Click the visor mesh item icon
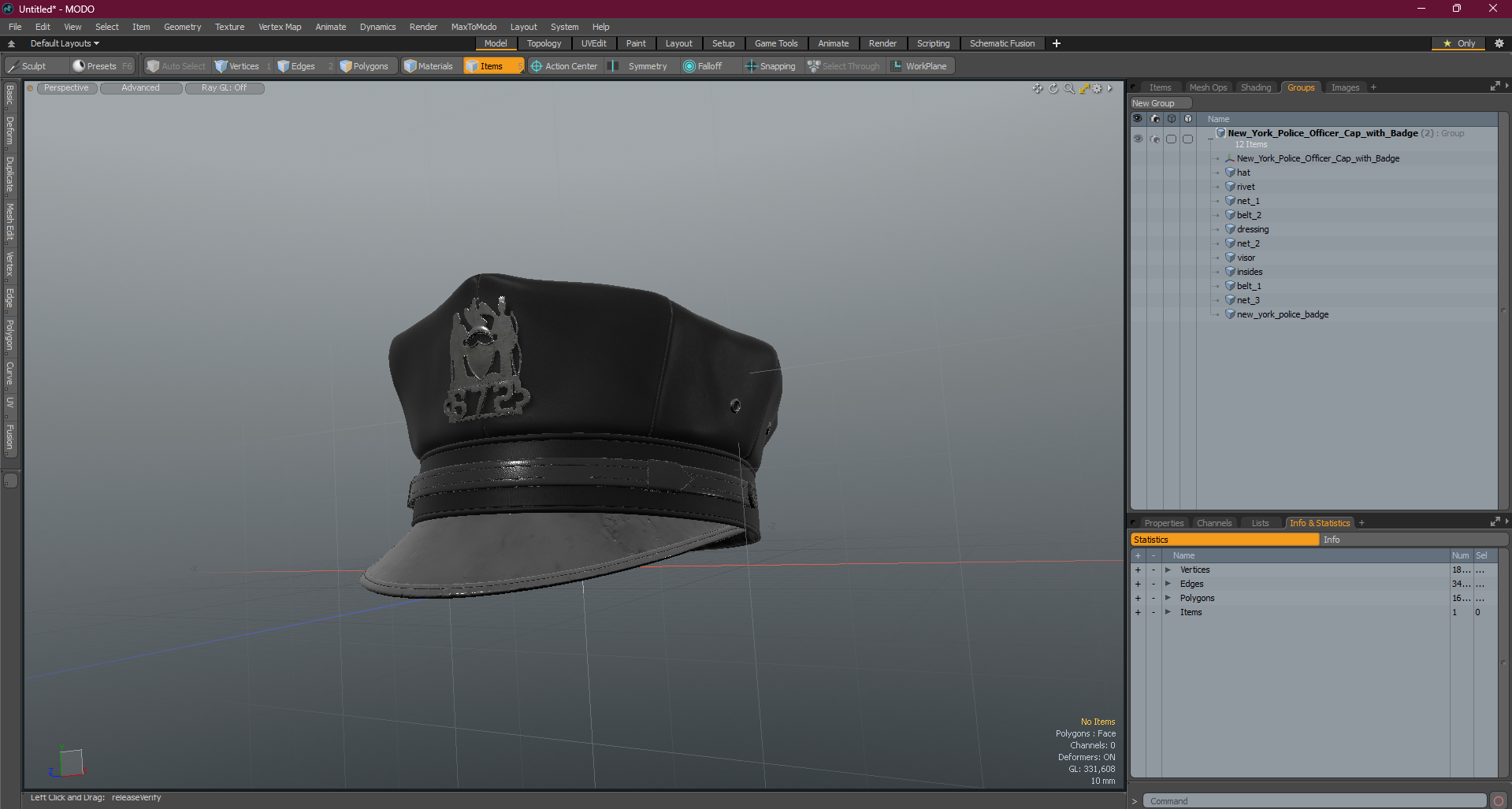The image size is (1512, 809). coord(1230,258)
